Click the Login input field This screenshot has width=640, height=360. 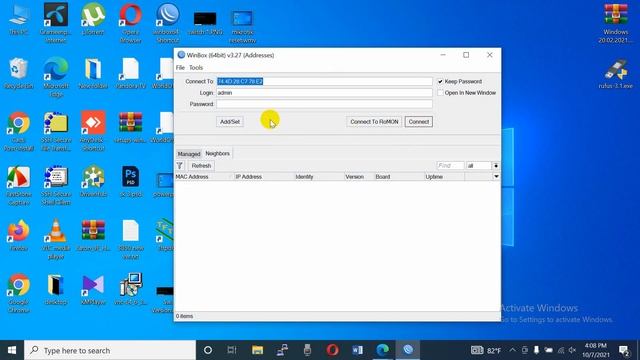click(x=324, y=93)
